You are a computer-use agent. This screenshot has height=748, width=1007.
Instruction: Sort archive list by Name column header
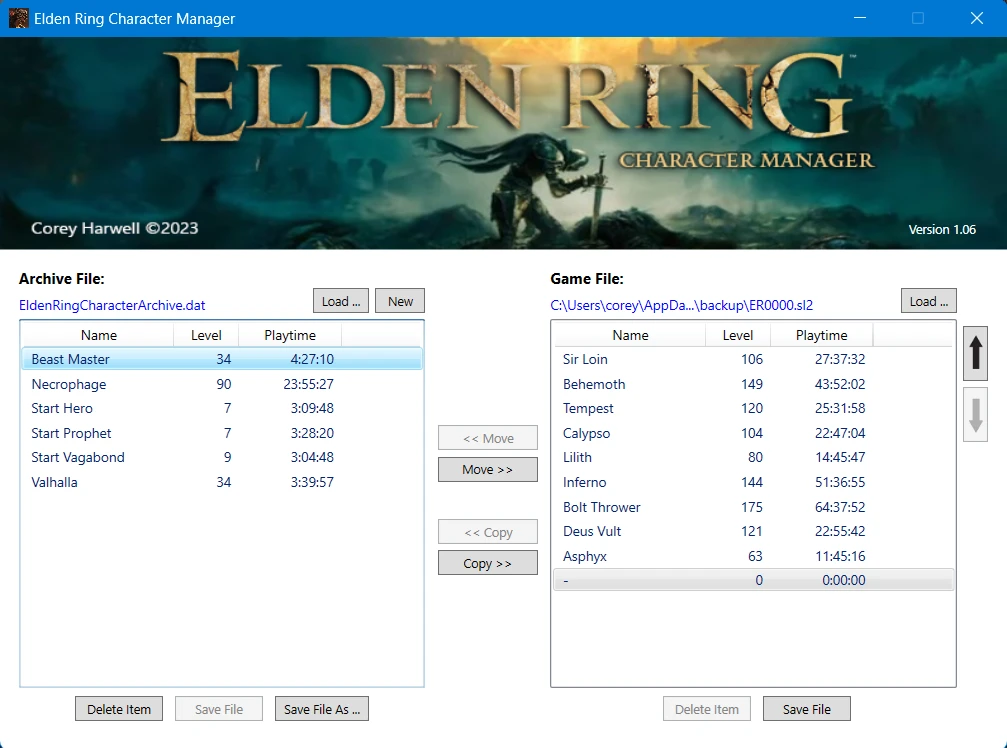(x=98, y=335)
